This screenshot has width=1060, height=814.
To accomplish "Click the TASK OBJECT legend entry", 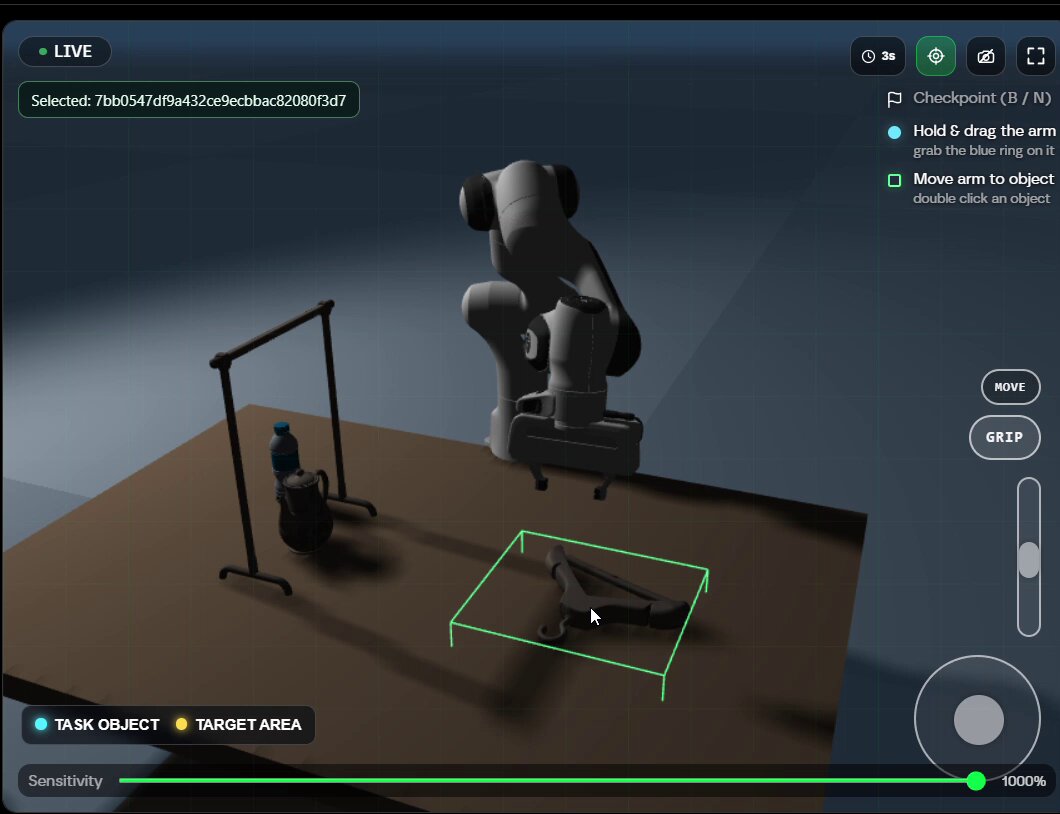I will click(97, 725).
